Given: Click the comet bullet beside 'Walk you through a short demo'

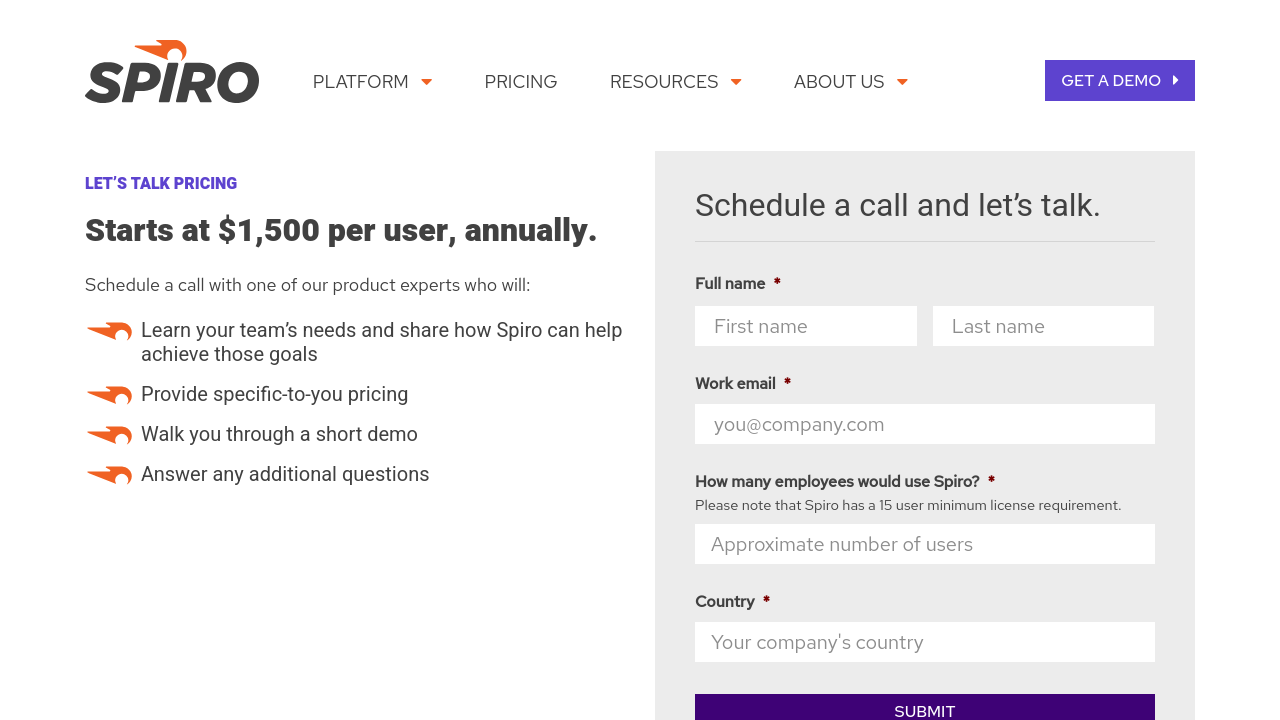Looking at the screenshot, I should pyautogui.click(x=109, y=436).
